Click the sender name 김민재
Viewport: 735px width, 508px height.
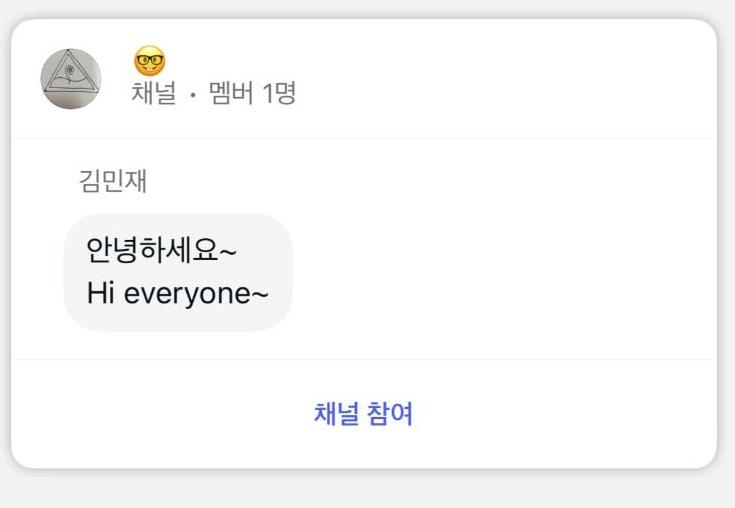pyautogui.click(x=113, y=181)
